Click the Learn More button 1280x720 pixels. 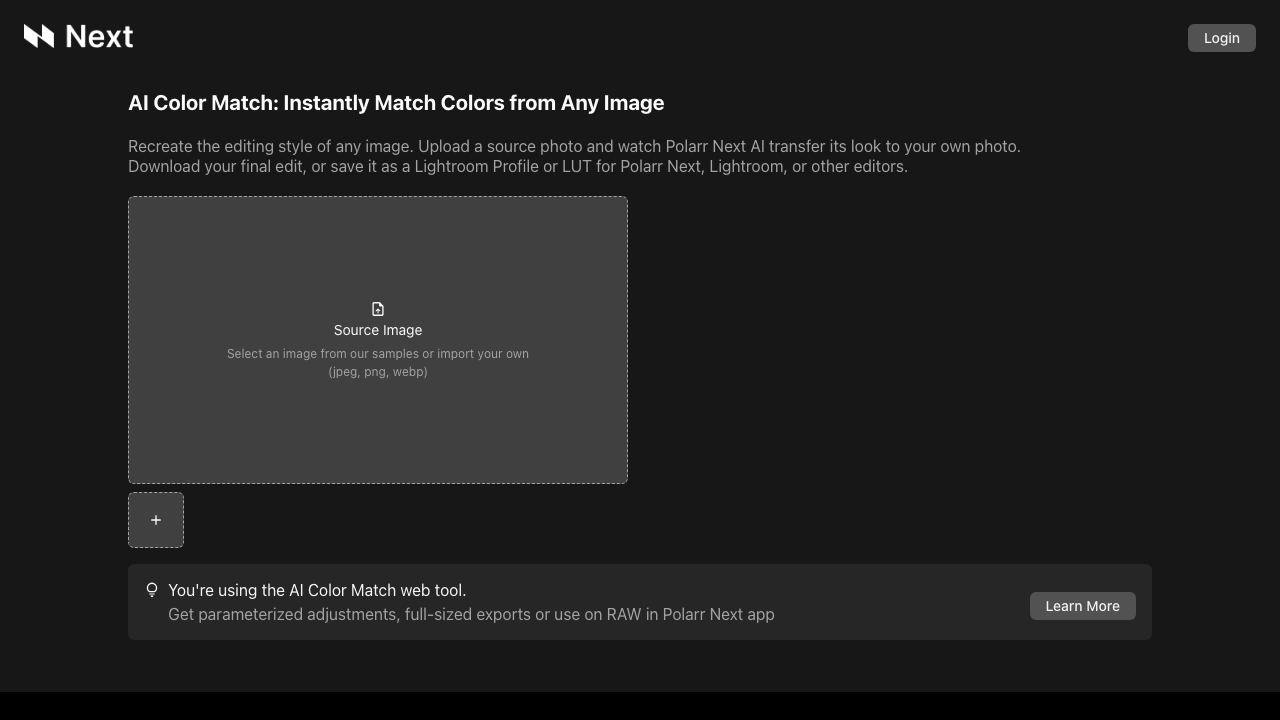pos(1082,606)
